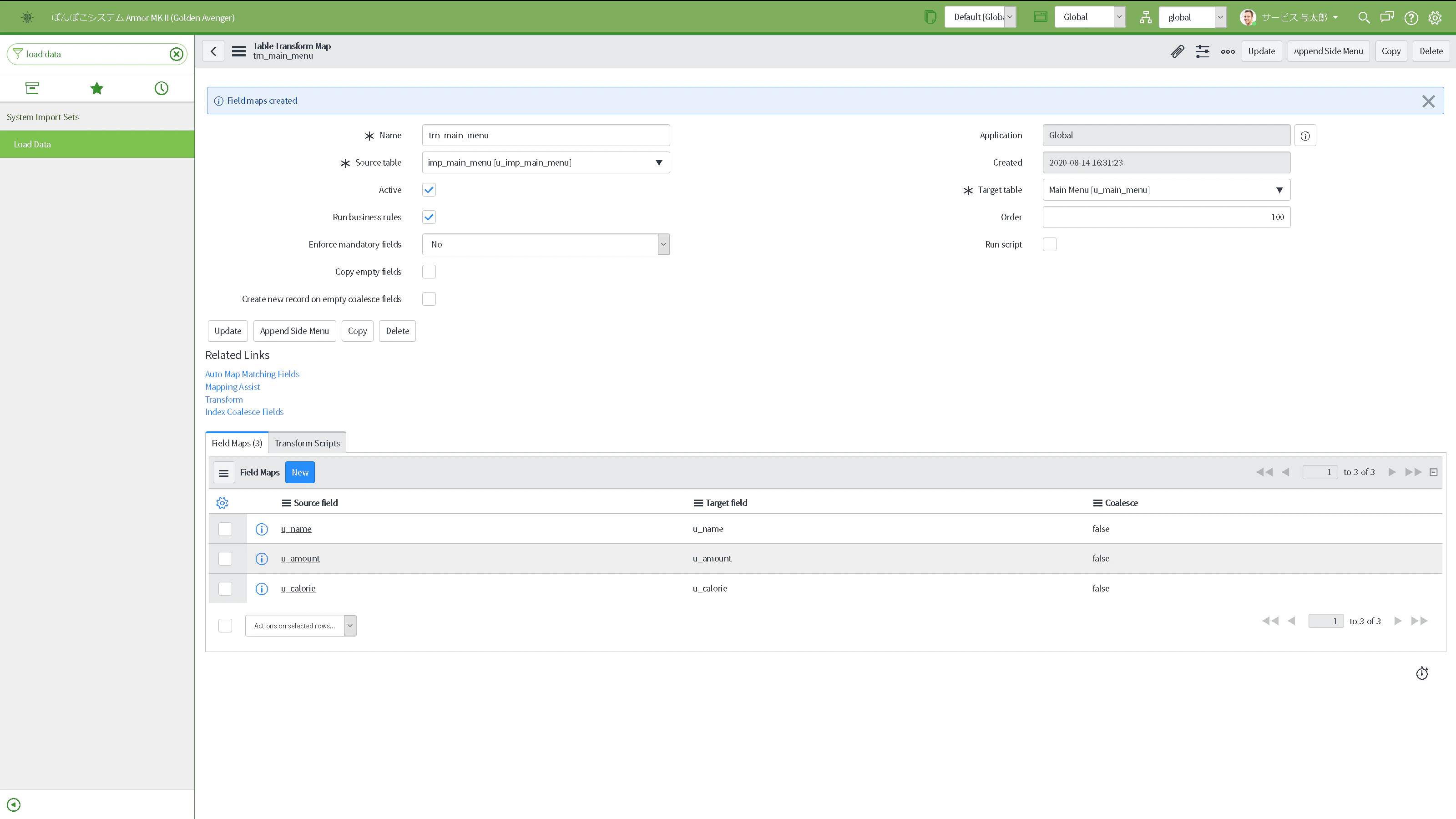Screen dimensions: 1456x819
Task: Preview the u_name field map record
Action: pos(262,530)
